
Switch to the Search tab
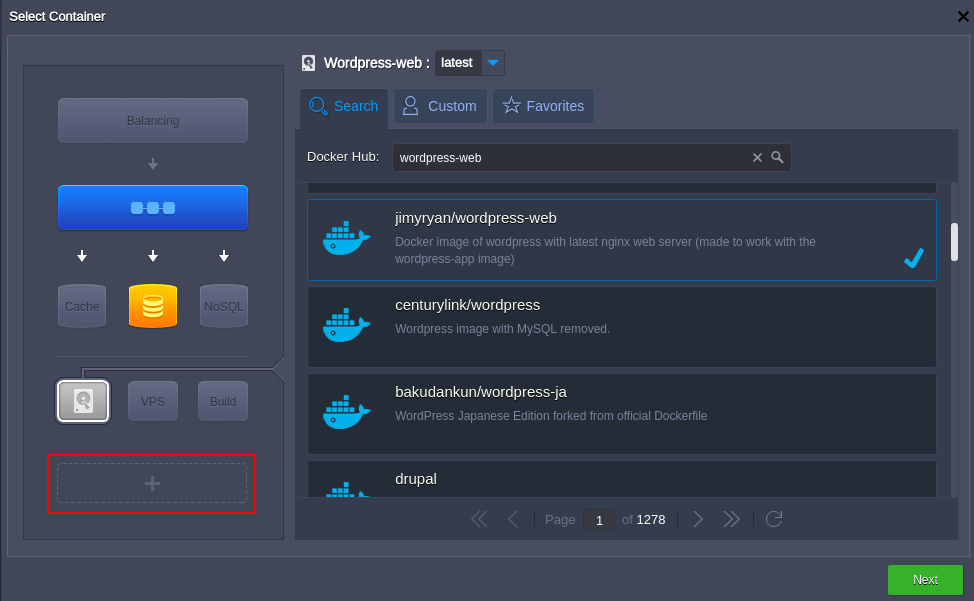coord(344,106)
